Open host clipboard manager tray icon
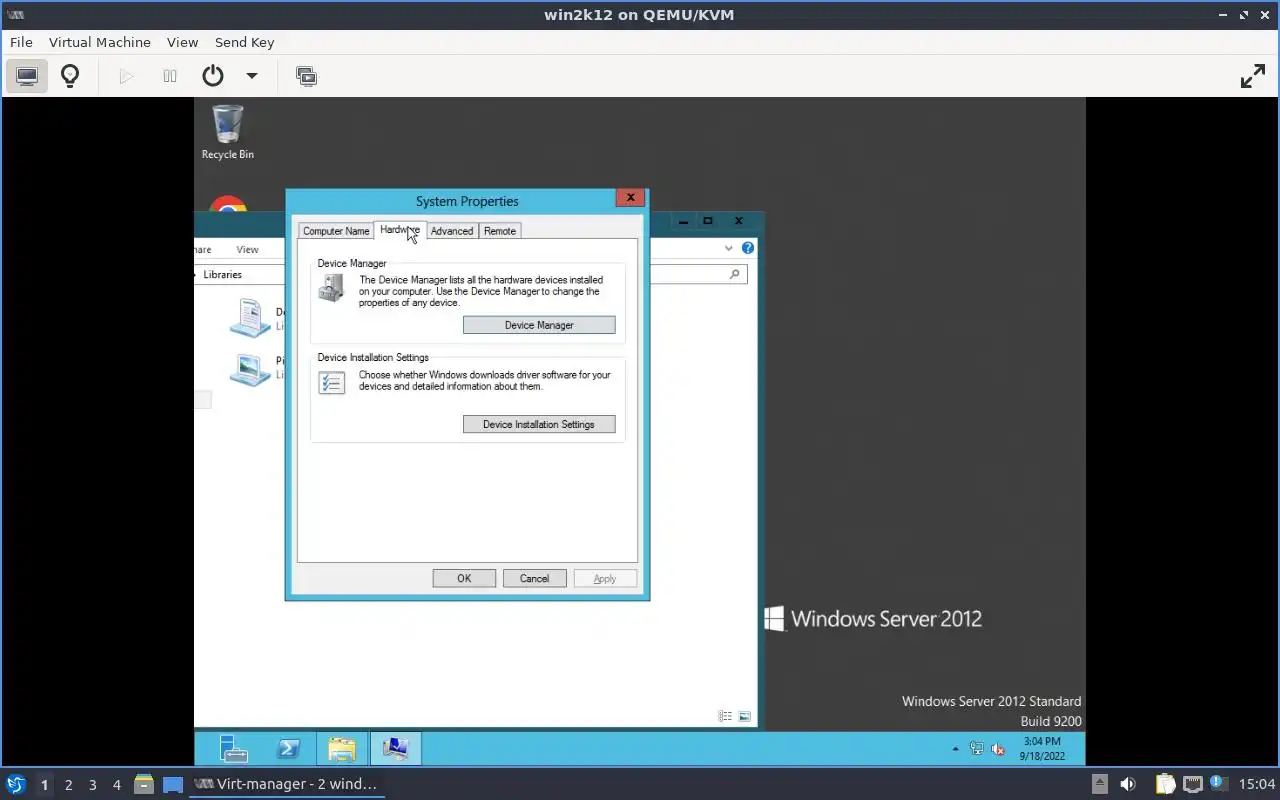This screenshot has width=1280, height=800. (1165, 784)
